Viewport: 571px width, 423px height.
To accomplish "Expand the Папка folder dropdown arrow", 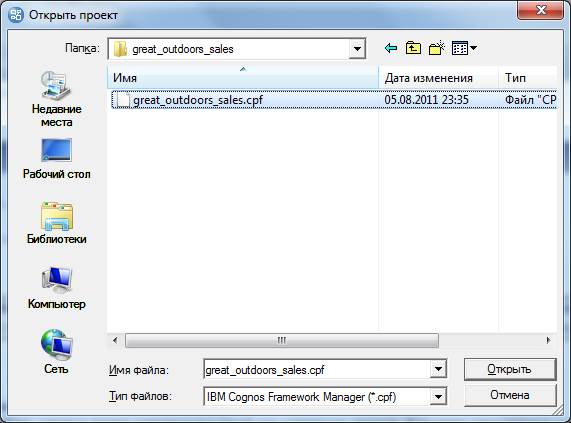I will pyautogui.click(x=357, y=49).
